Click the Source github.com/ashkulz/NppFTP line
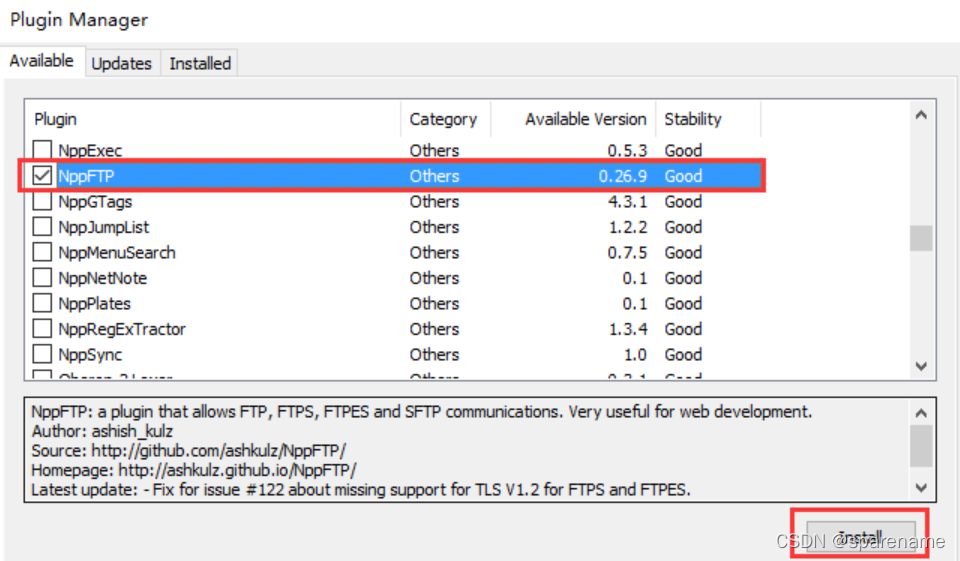Viewport: 960px width, 561px height. pyautogui.click(x=189, y=451)
